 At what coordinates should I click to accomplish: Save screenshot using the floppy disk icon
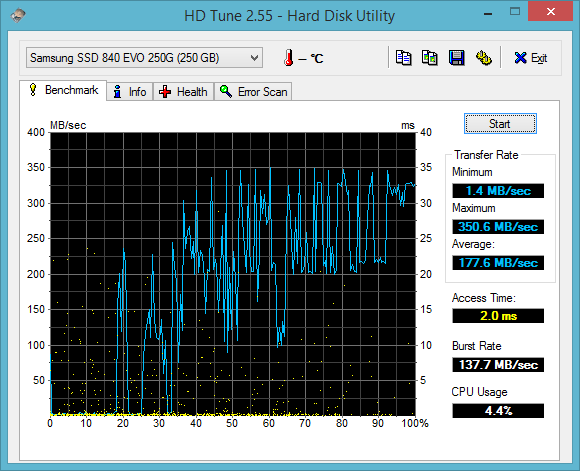coord(456,58)
